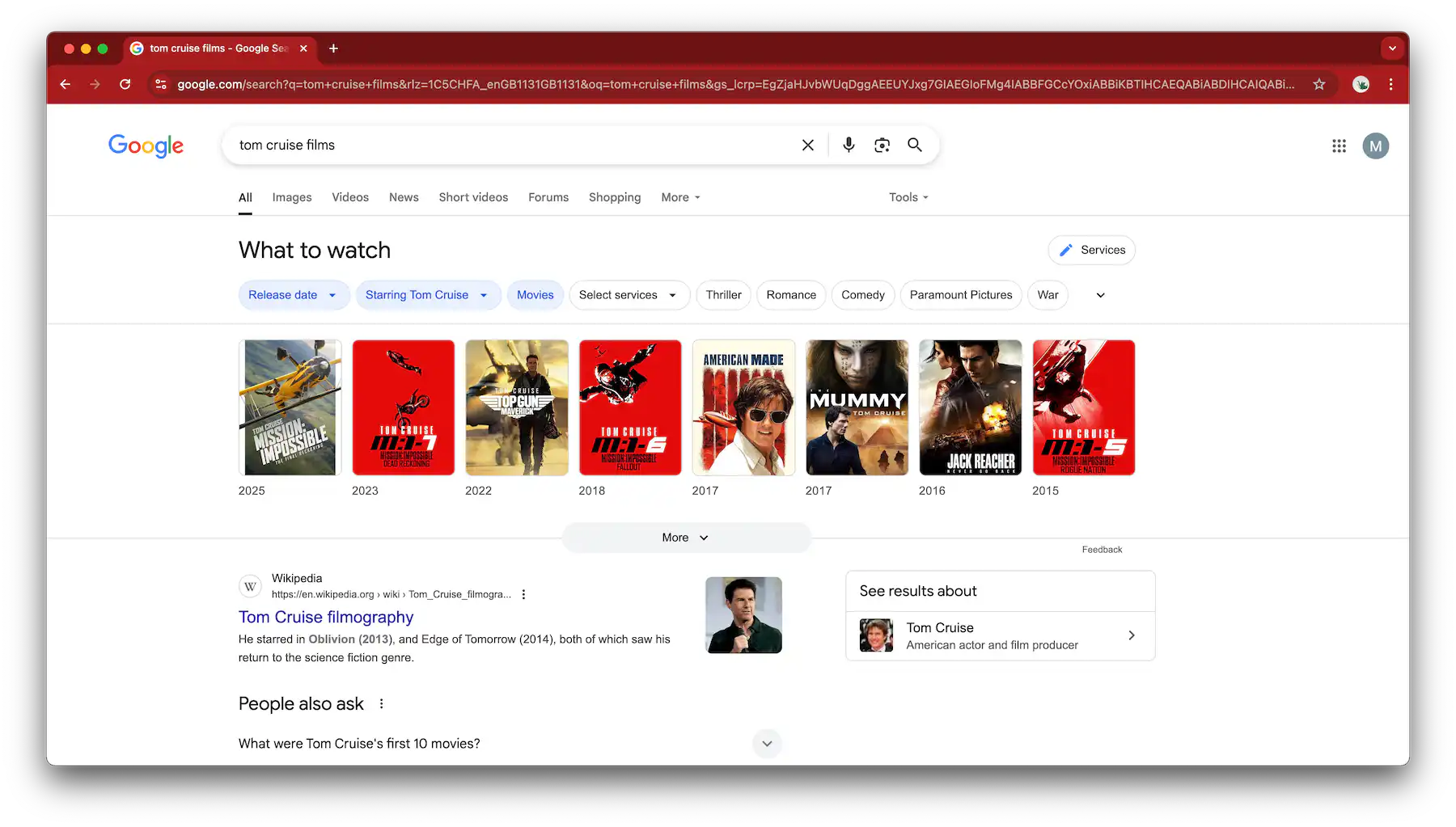The height and width of the screenshot is (827, 1456).
Task: Click the URL in the address bar
Action: pyautogui.click(x=735, y=84)
